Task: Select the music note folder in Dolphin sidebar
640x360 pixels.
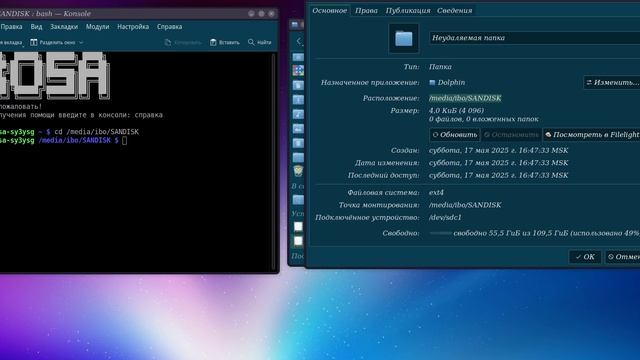Action: pyautogui.click(x=298, y=114)
